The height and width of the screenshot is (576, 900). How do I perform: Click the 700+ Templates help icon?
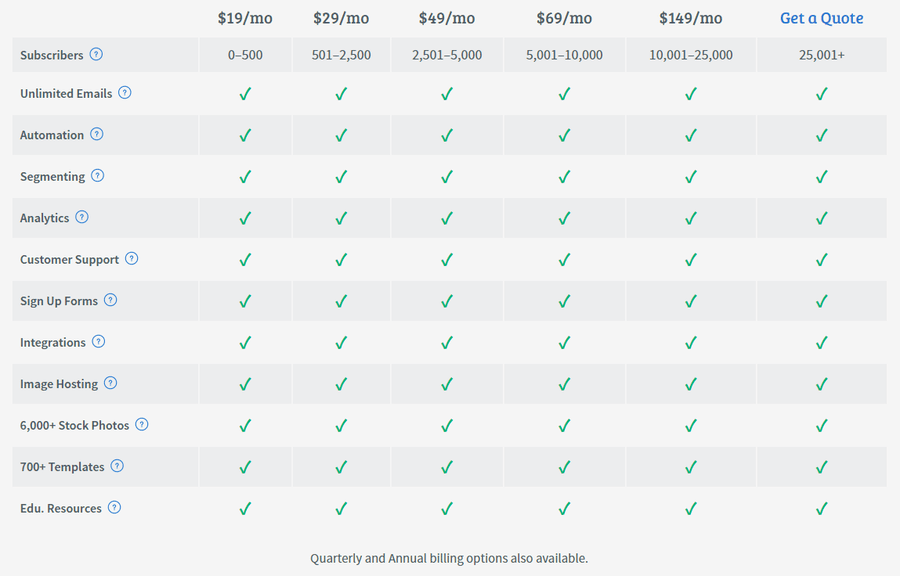[x=117, y=466]
